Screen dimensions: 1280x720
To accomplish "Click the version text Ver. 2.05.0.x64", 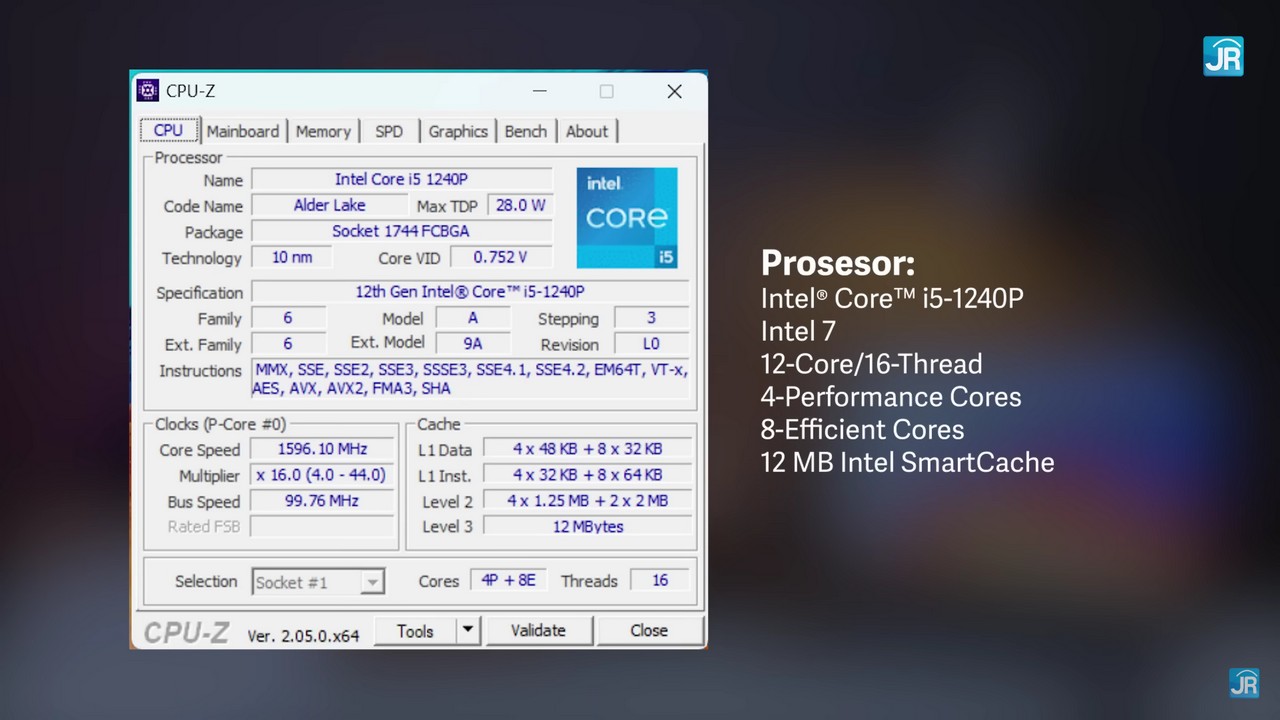I will pyautogui.click(x=303, y=635).
